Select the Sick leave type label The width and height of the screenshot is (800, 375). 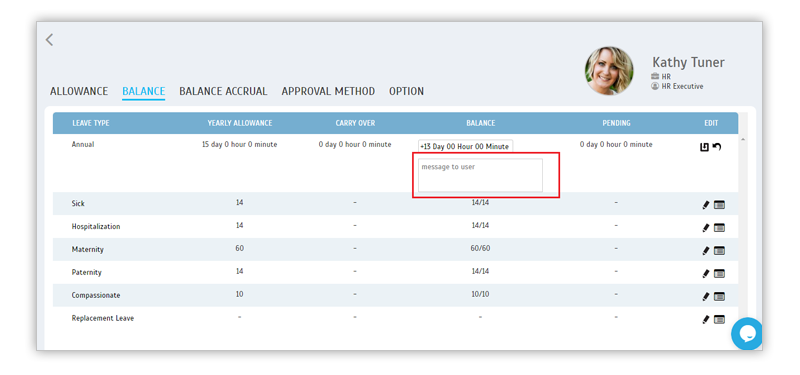coord(78,204)
